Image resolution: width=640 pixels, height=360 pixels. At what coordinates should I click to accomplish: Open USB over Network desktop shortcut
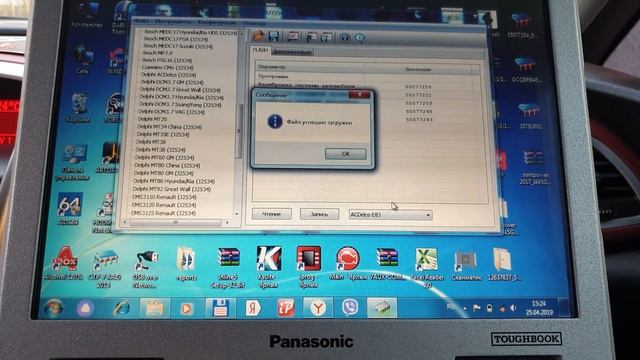click(145, 269)
